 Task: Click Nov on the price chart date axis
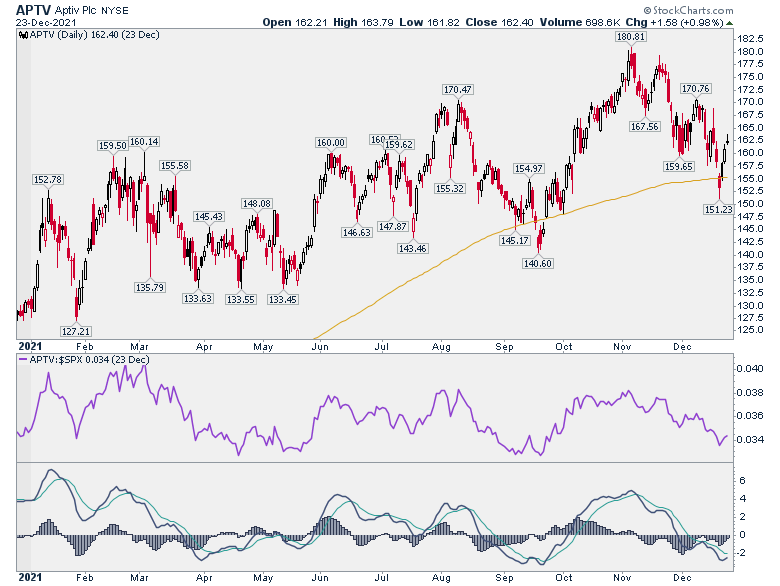pyautogui.click(x=622, y=346)
